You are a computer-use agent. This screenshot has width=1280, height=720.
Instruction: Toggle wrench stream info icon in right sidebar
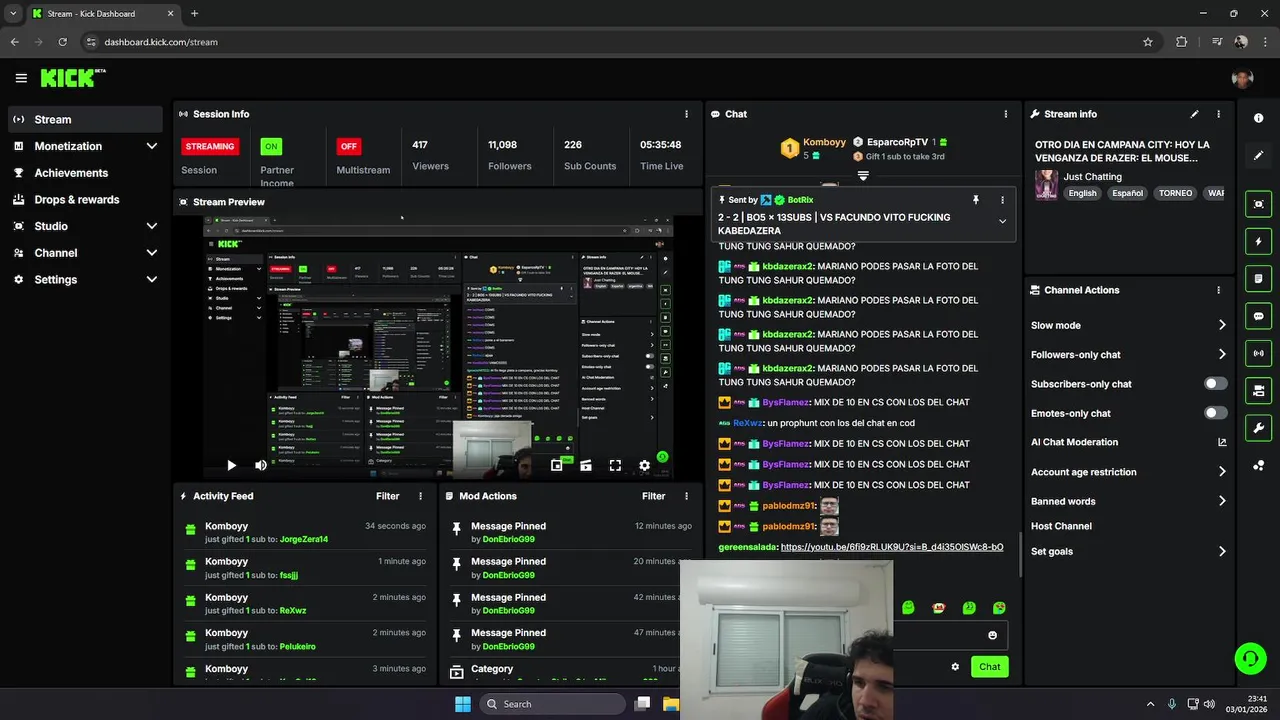click(x=1258, y=428)
